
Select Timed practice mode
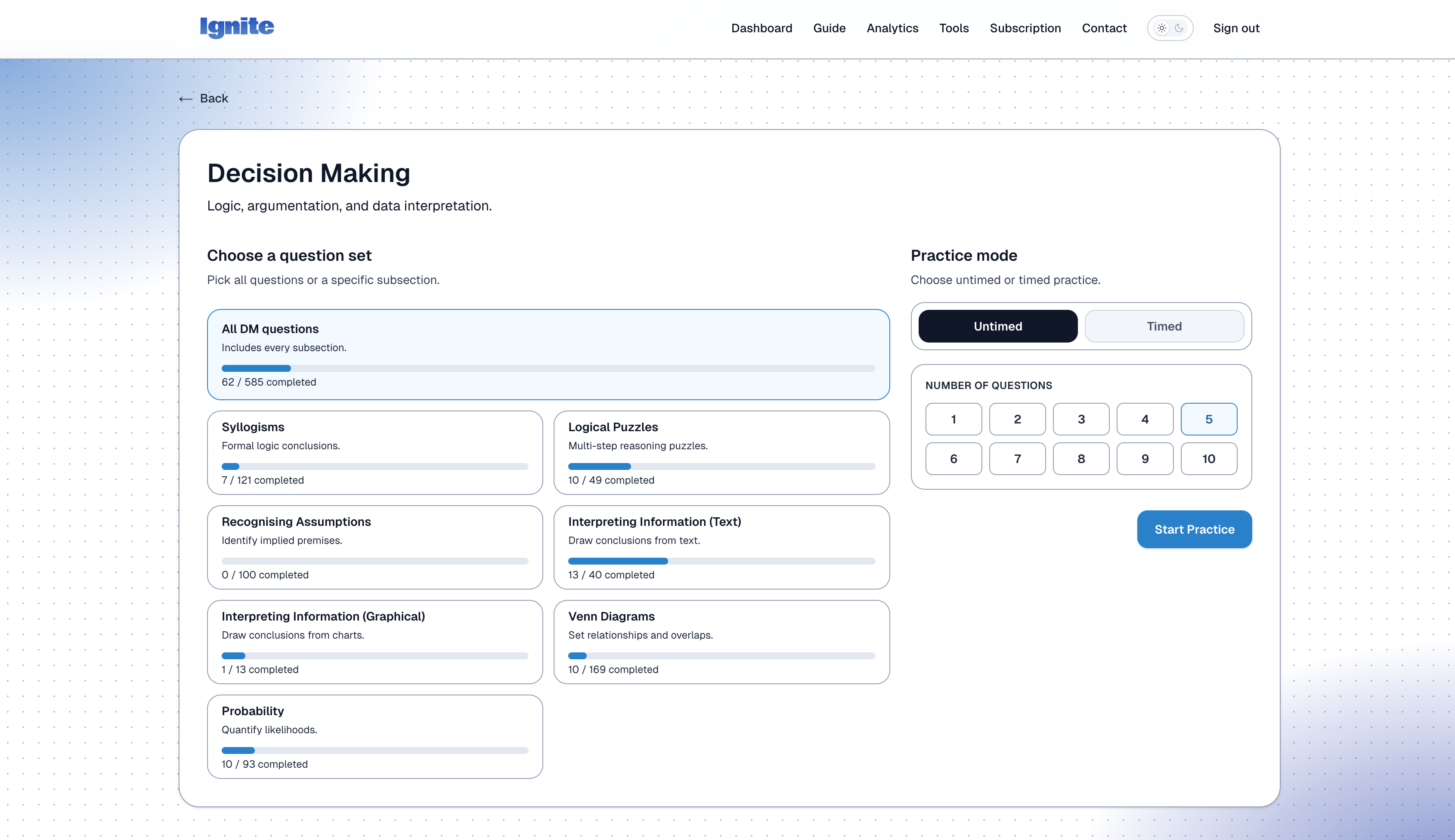1164,326
